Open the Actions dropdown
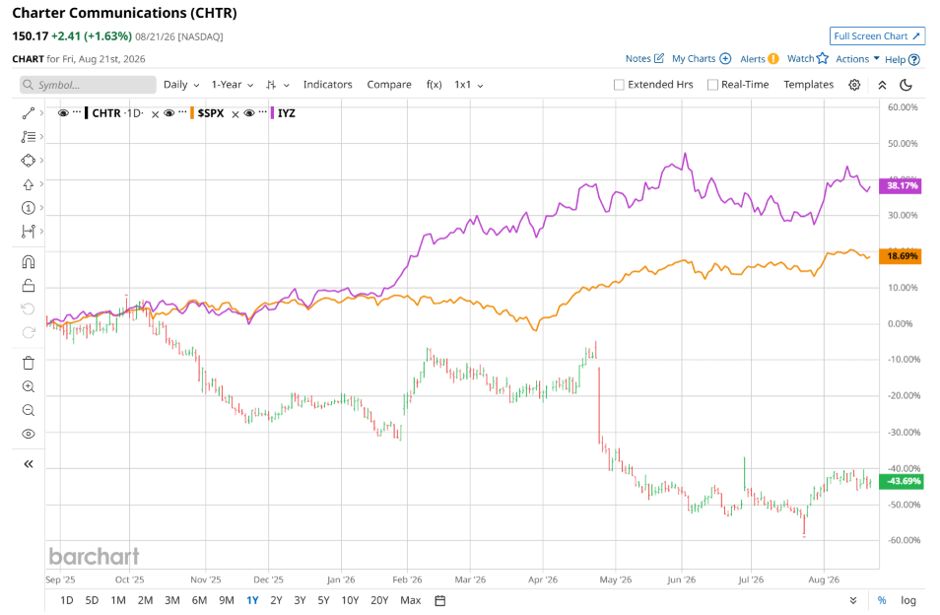 click(x=857, y=59)
